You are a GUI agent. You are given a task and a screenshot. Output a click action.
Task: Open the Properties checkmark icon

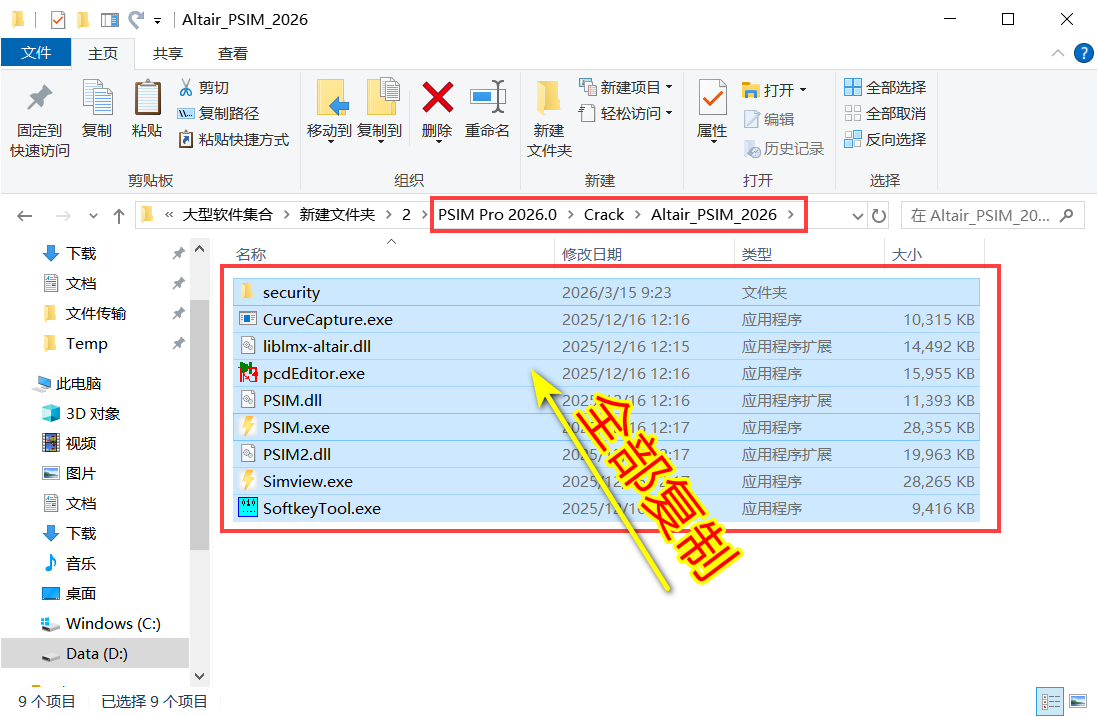point(712,97)
